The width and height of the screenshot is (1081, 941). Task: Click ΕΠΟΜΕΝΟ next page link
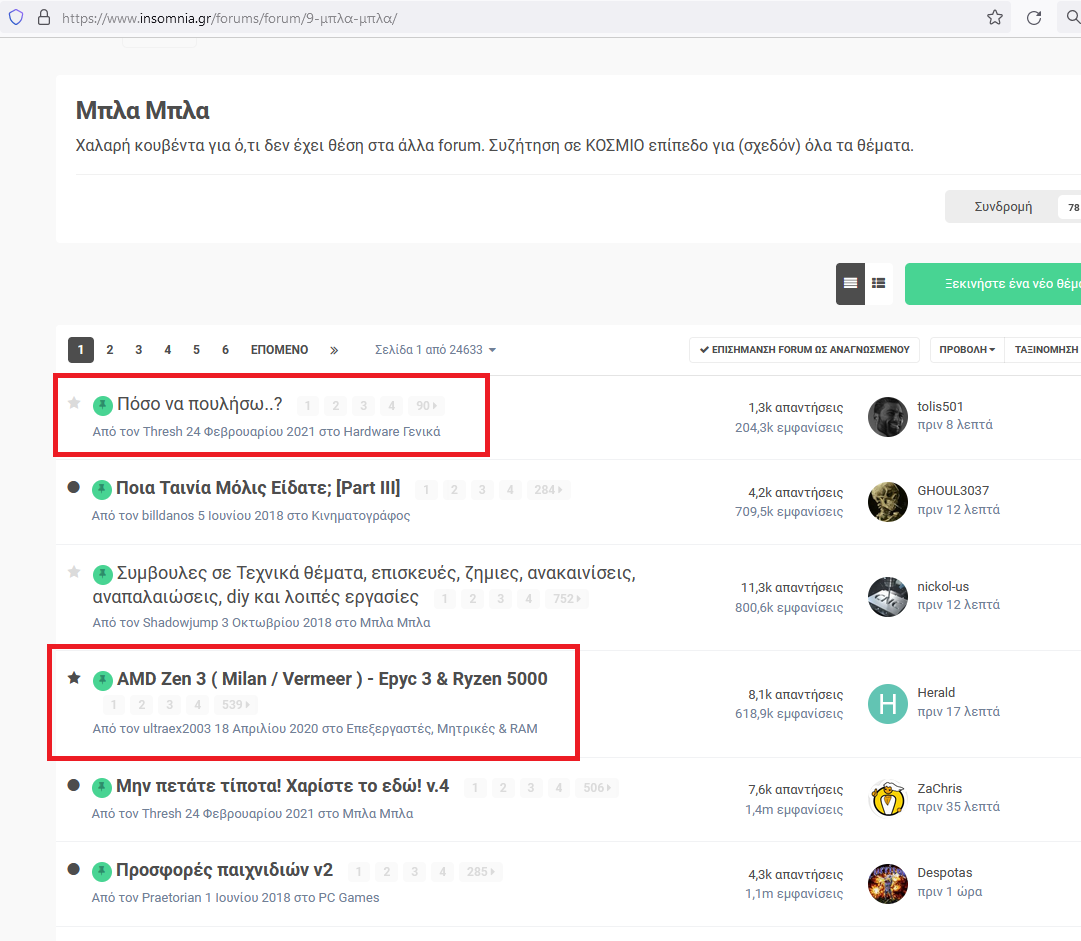(x=279, y=350)
